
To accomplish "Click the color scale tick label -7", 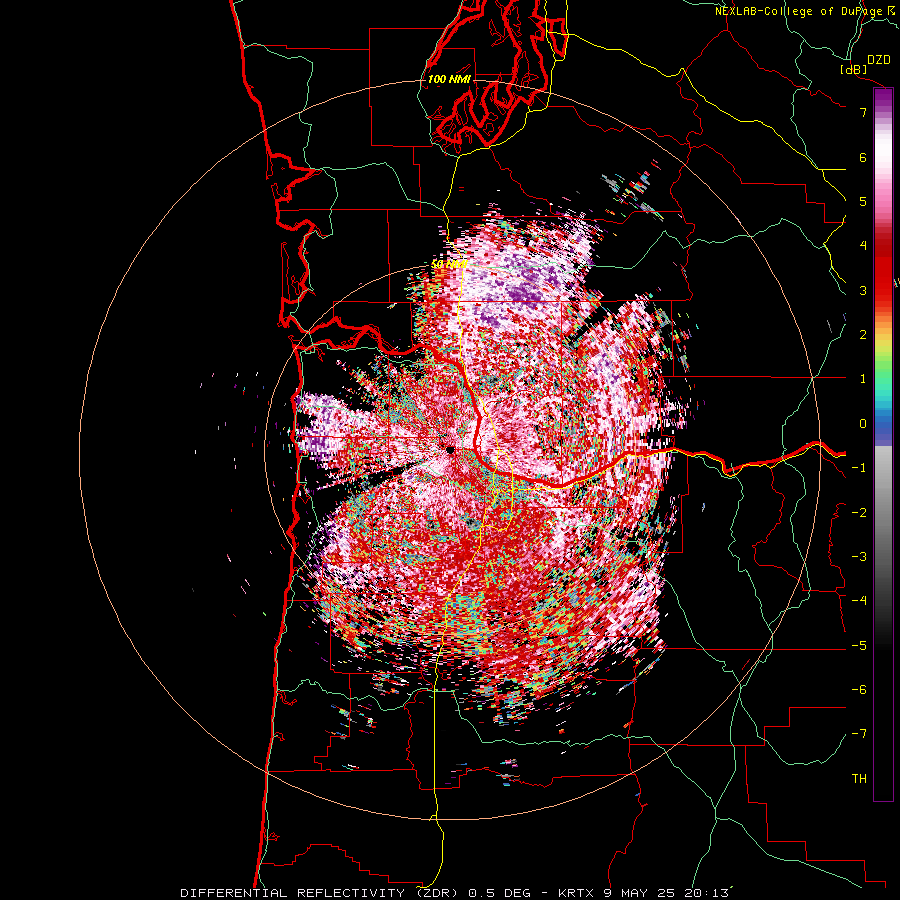I will tap(859, 734).
